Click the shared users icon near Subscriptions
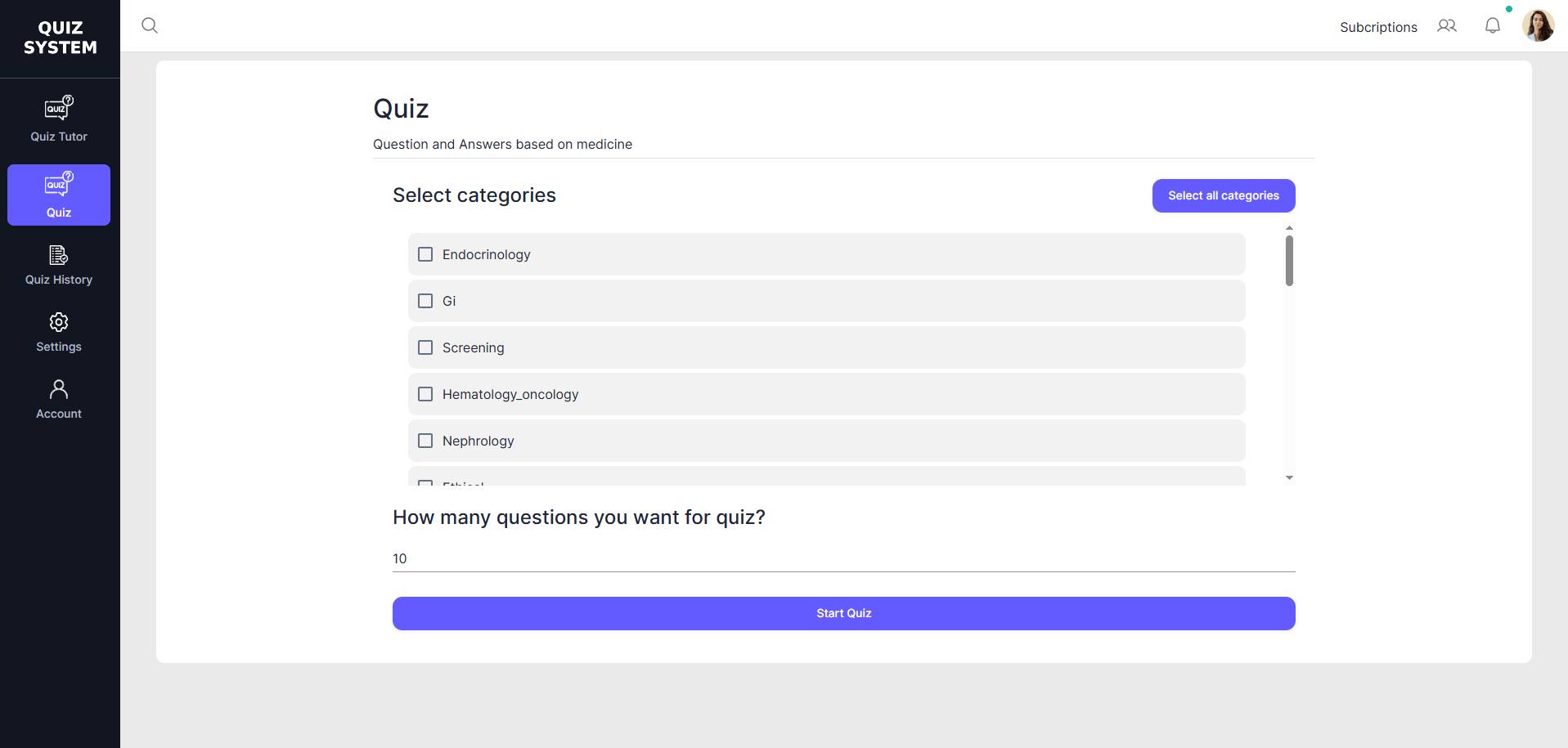 pyautogui.click(x=1446, y=25)
